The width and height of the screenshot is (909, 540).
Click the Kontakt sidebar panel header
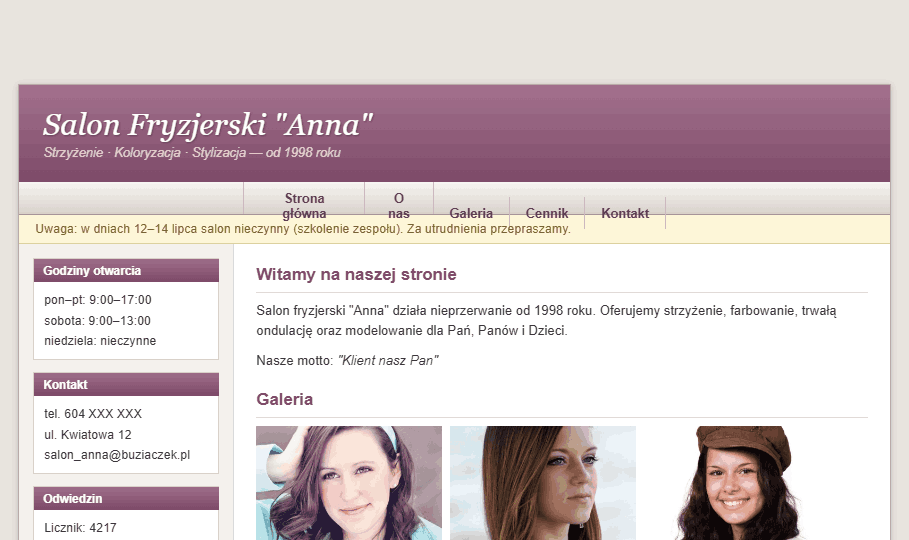[x=126, y=385]
